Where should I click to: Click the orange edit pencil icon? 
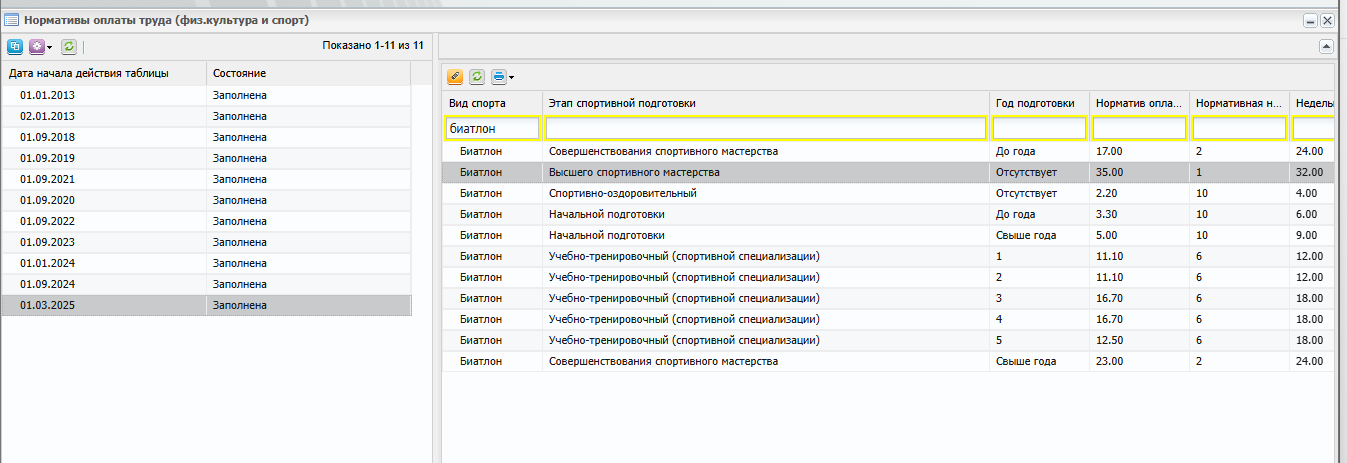click(455, 76)
